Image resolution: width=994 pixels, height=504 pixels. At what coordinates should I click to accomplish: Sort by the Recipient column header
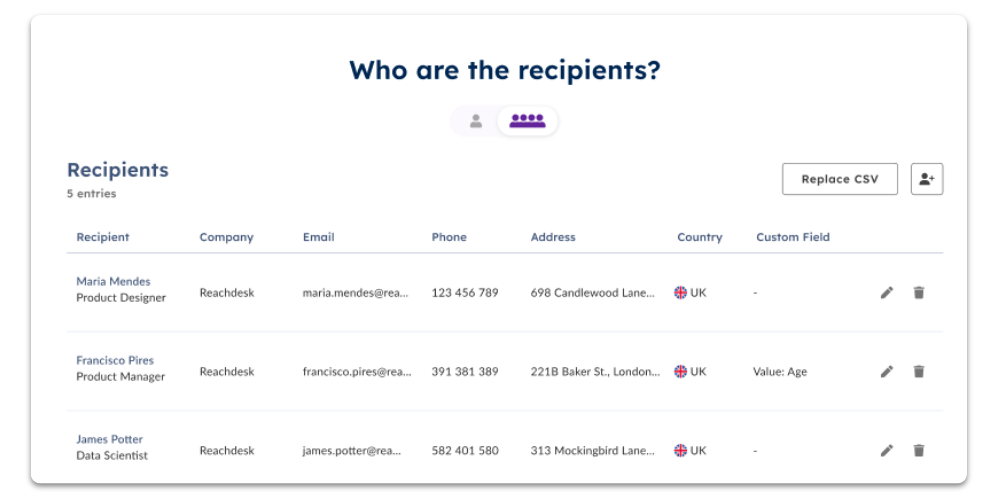coord(103,237)
